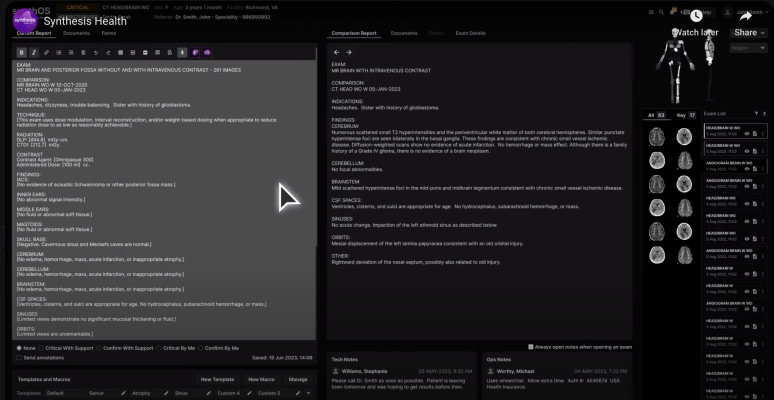The height and width of the screenshot is (400, 774).
Task: Toggle italic formatting in report editor
Action: (34, 52)
